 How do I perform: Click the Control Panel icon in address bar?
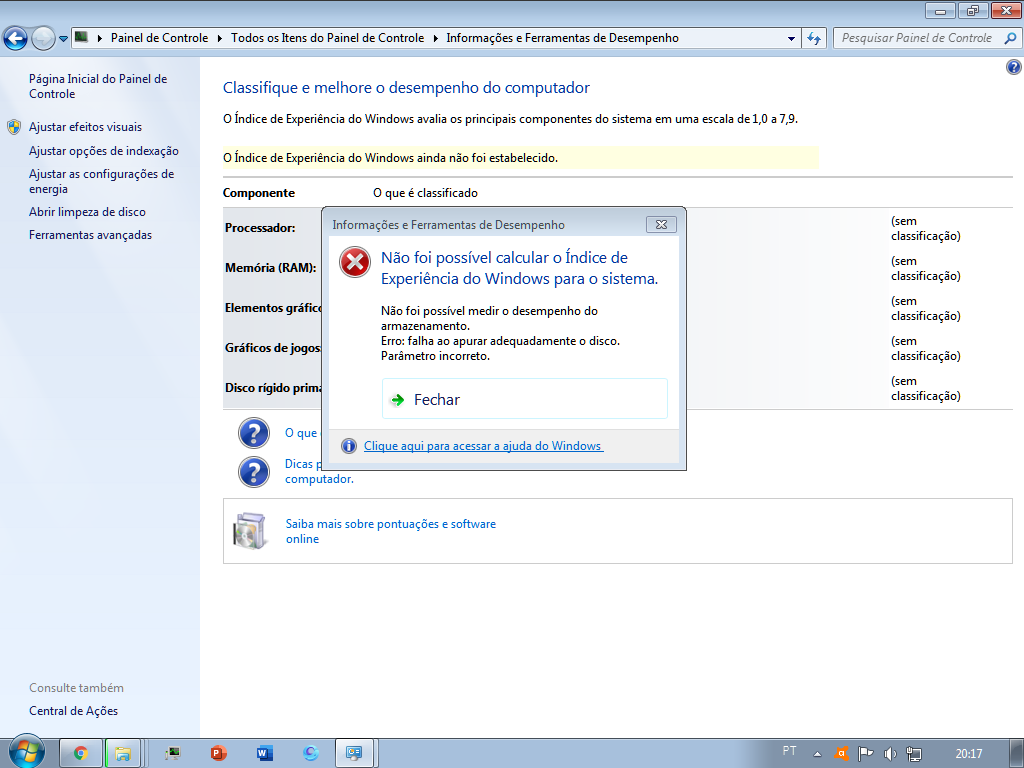coord(81,37)
